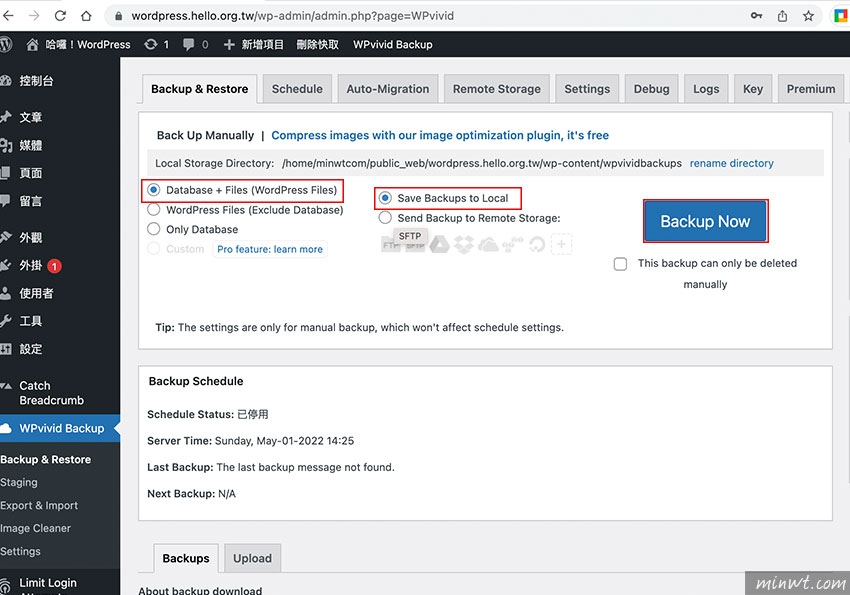Open WPvivid Backup sidebar menu
Screen dimensions: 850x595
61,428
